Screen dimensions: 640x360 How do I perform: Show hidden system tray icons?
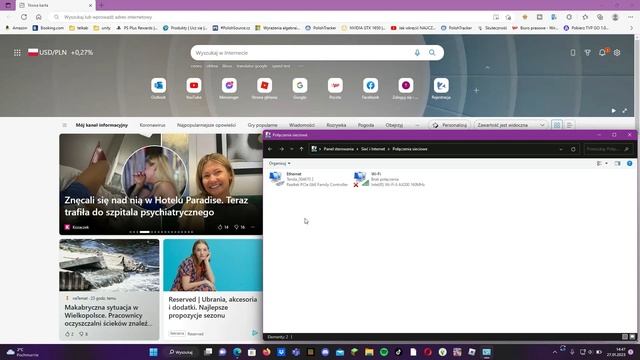coord(554,352)
